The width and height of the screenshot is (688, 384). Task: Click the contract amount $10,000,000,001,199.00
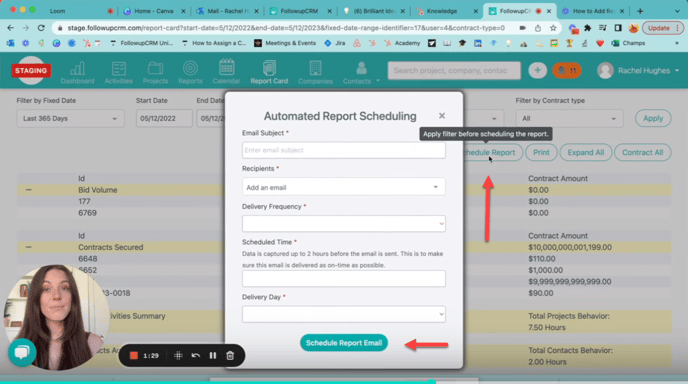pyautogui.click(x=570, y=247)
